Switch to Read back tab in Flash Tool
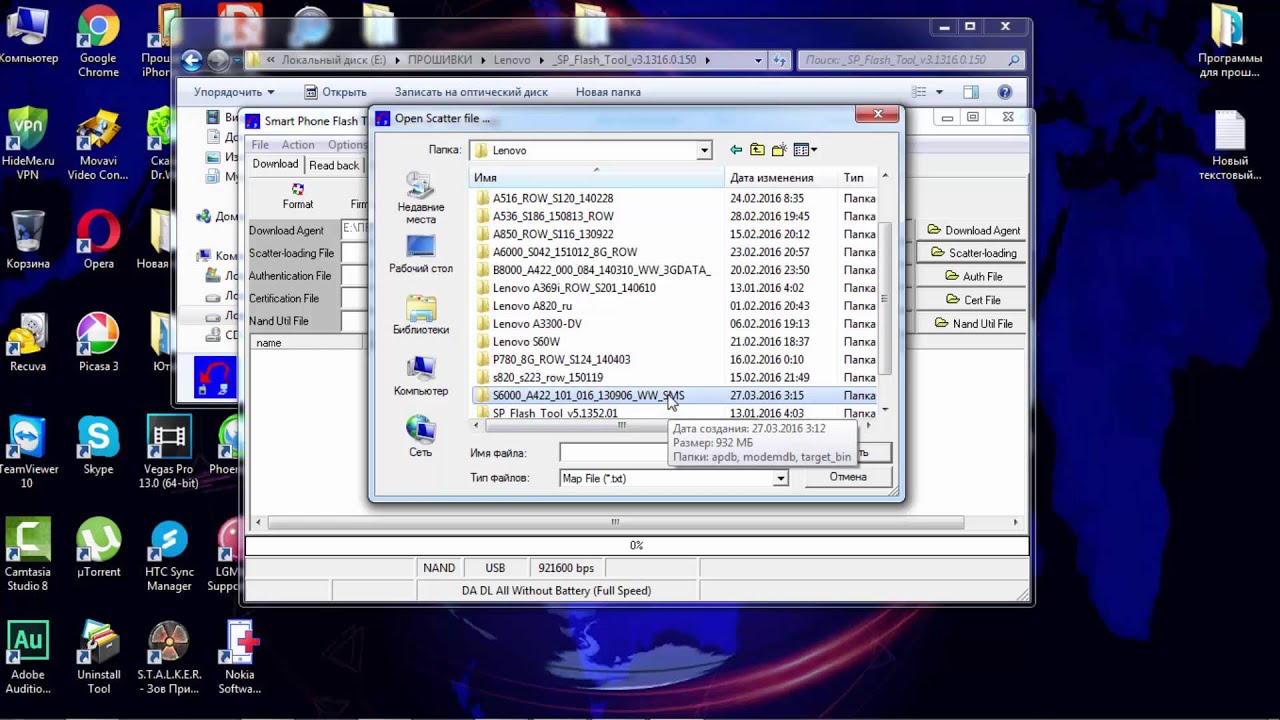1280x720 pixels. coord(334,165)
